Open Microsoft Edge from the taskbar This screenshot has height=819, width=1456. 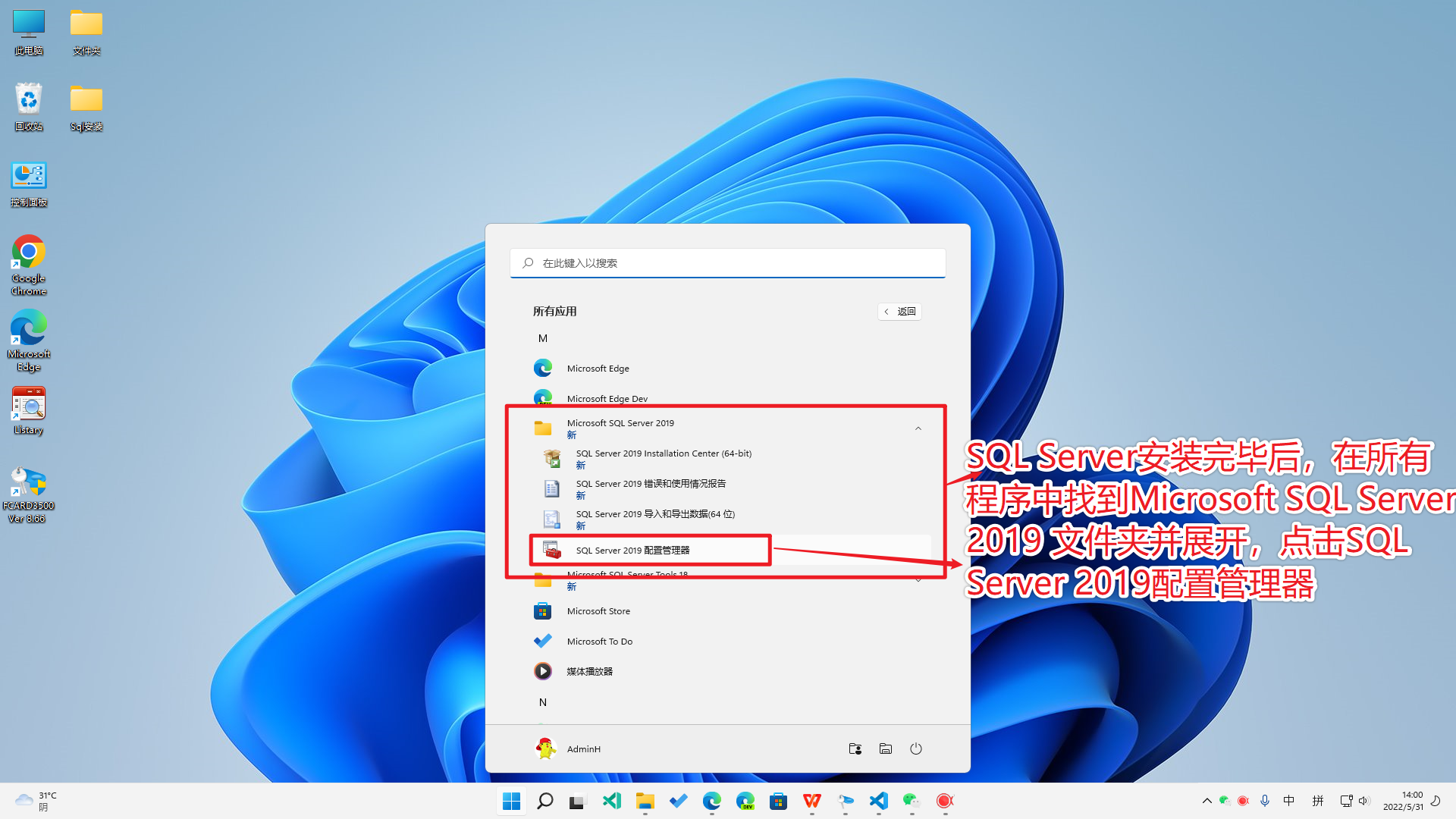[711, 801]
